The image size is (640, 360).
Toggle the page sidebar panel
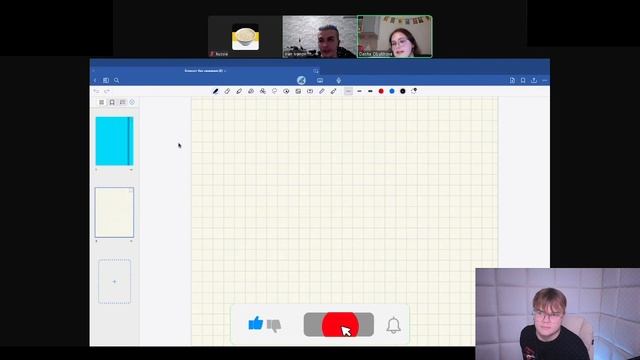106,80
